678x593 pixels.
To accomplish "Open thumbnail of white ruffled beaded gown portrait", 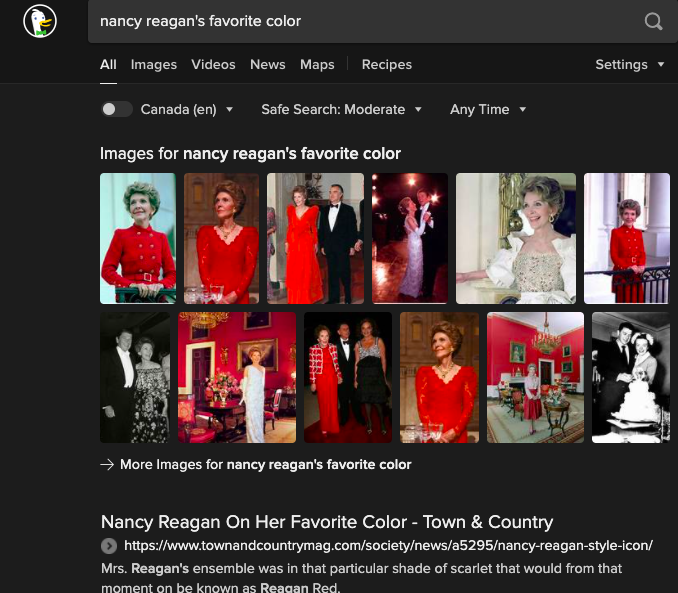I will point(516,238).
